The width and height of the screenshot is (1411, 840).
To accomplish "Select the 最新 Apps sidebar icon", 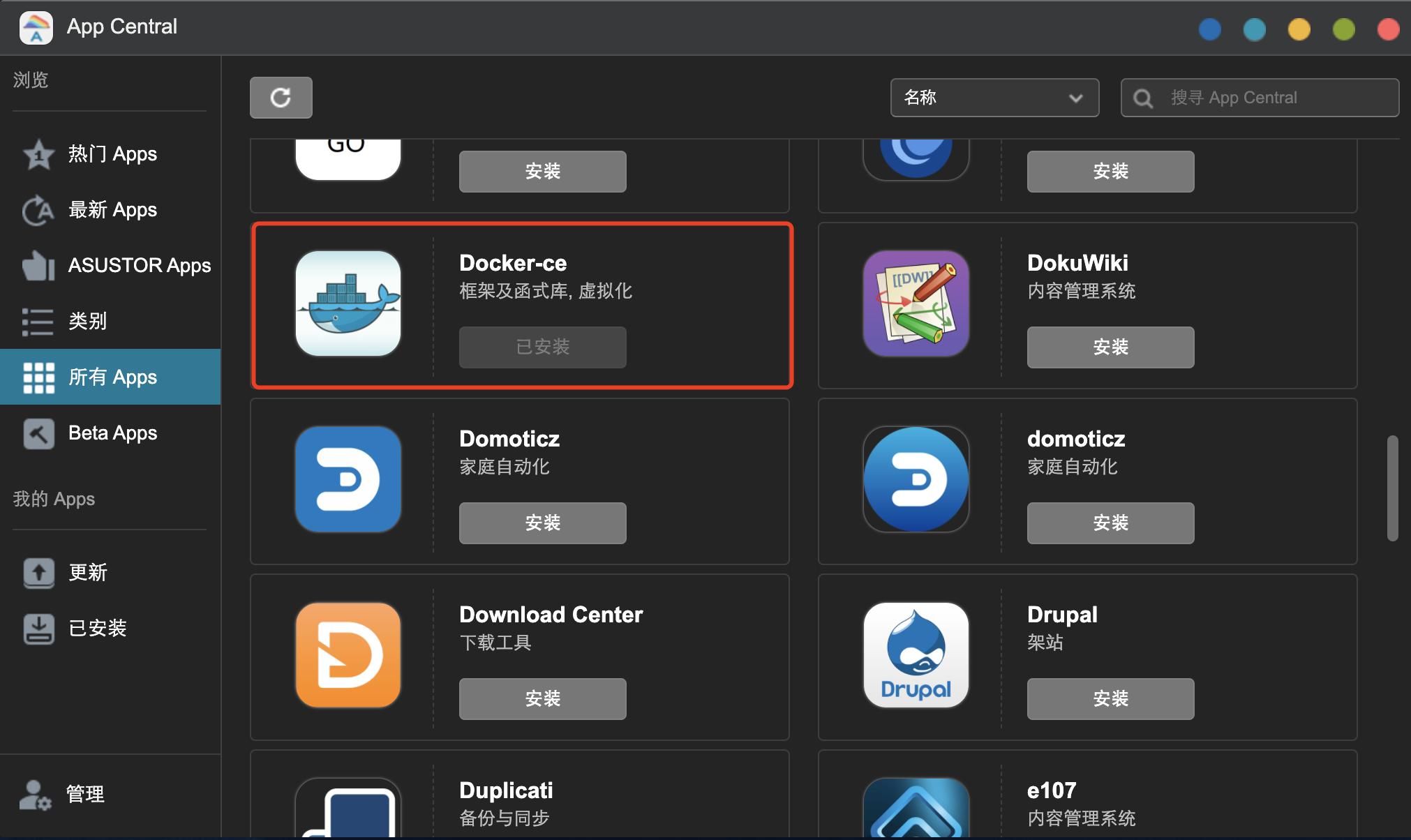I will pyautogui.click(x=38, y=209).
